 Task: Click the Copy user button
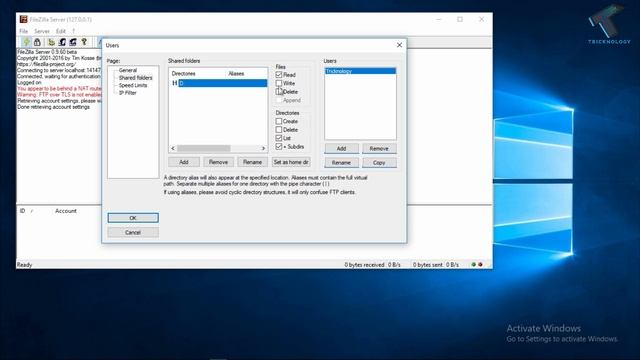379,162
